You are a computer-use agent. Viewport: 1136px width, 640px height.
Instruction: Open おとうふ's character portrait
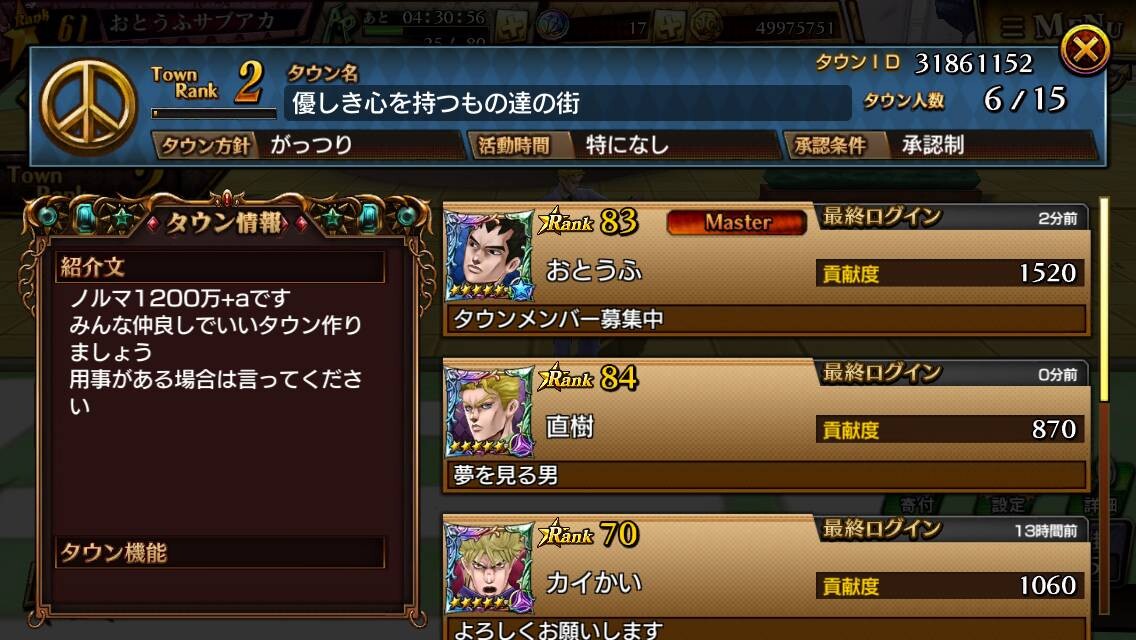489,256
